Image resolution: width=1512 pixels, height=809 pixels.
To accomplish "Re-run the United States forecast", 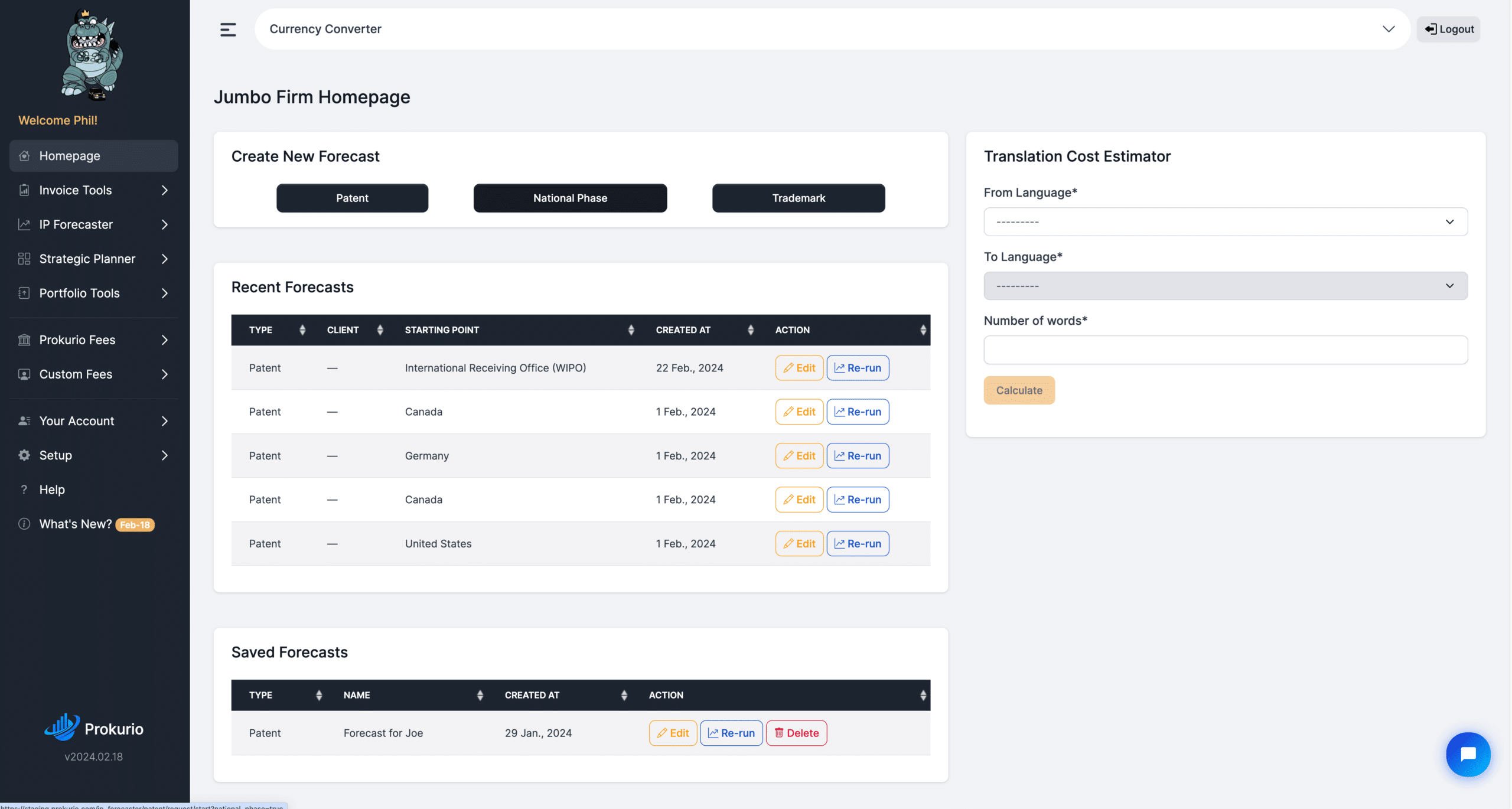I will 858,544.
